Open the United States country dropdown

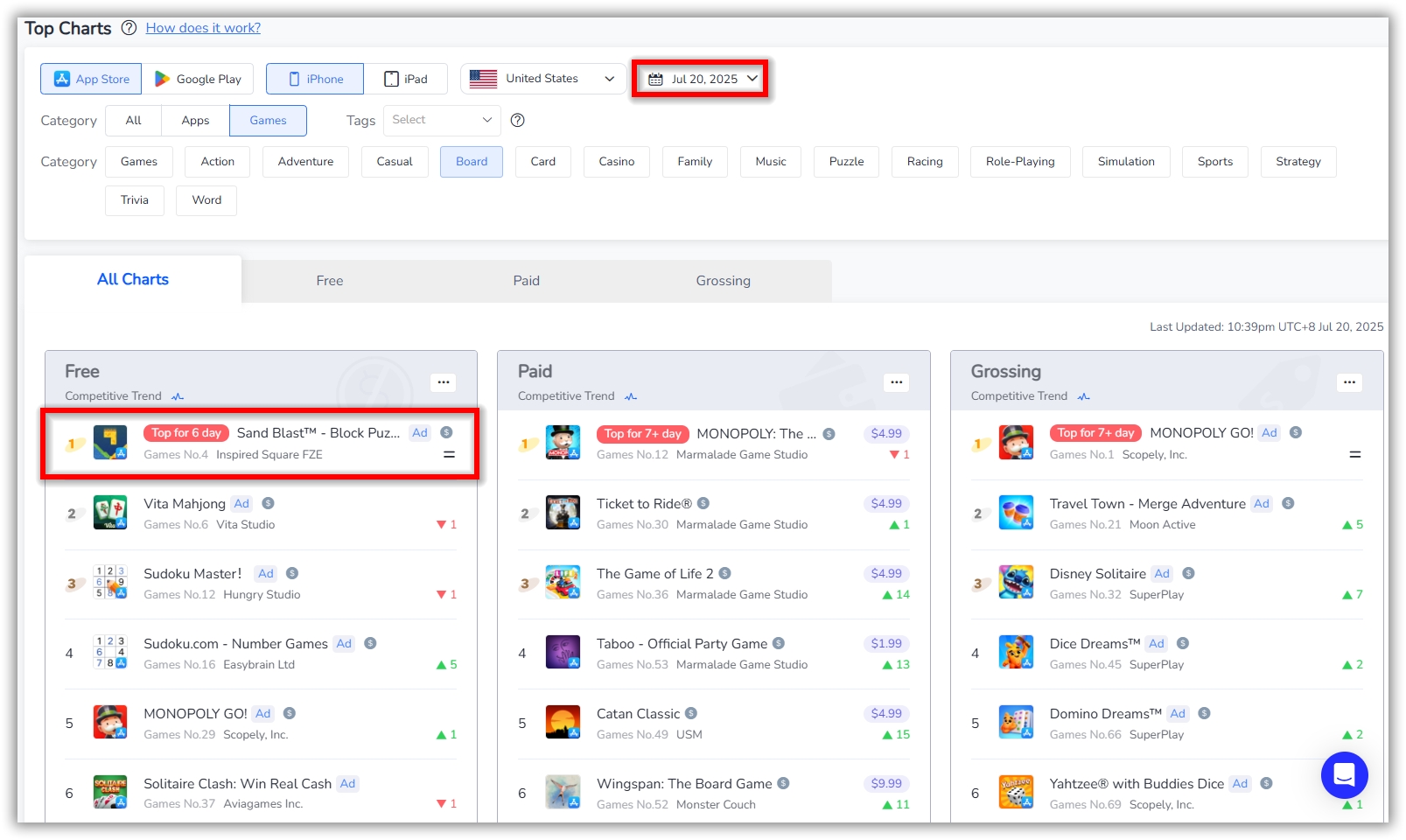click(x=543, y=79)
